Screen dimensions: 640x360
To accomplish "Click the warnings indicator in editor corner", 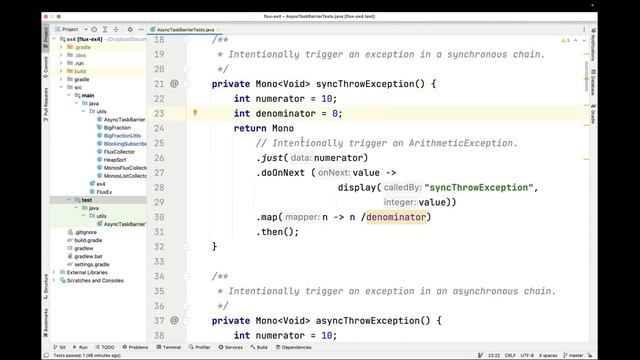I will [x=565, y=40].
